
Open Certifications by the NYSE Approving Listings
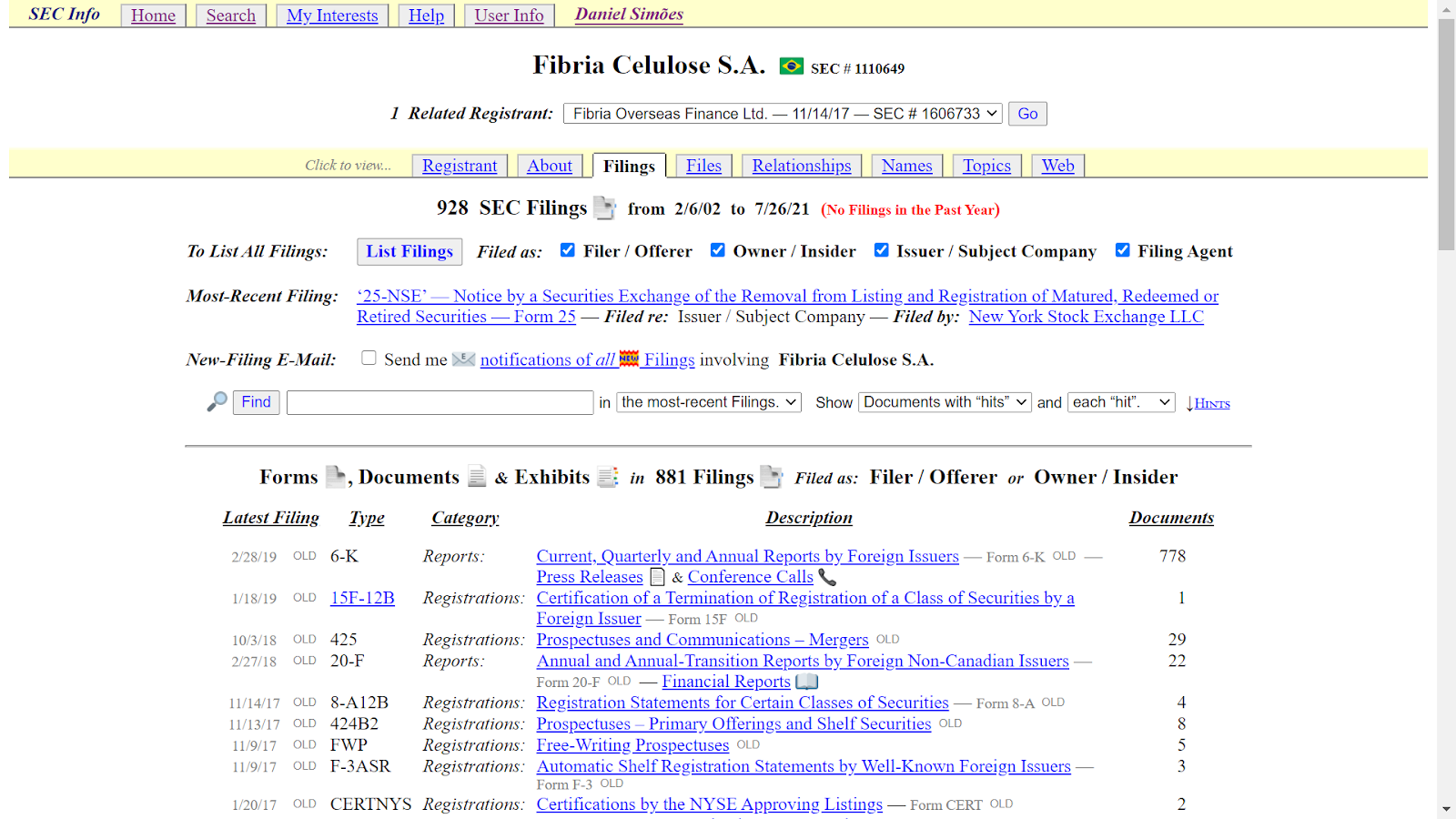[x=709, y=804]
